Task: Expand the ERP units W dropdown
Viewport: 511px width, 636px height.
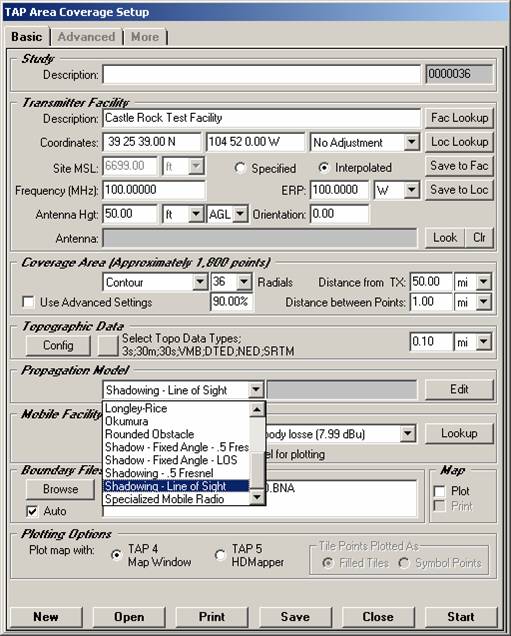Action: [411, 190]
